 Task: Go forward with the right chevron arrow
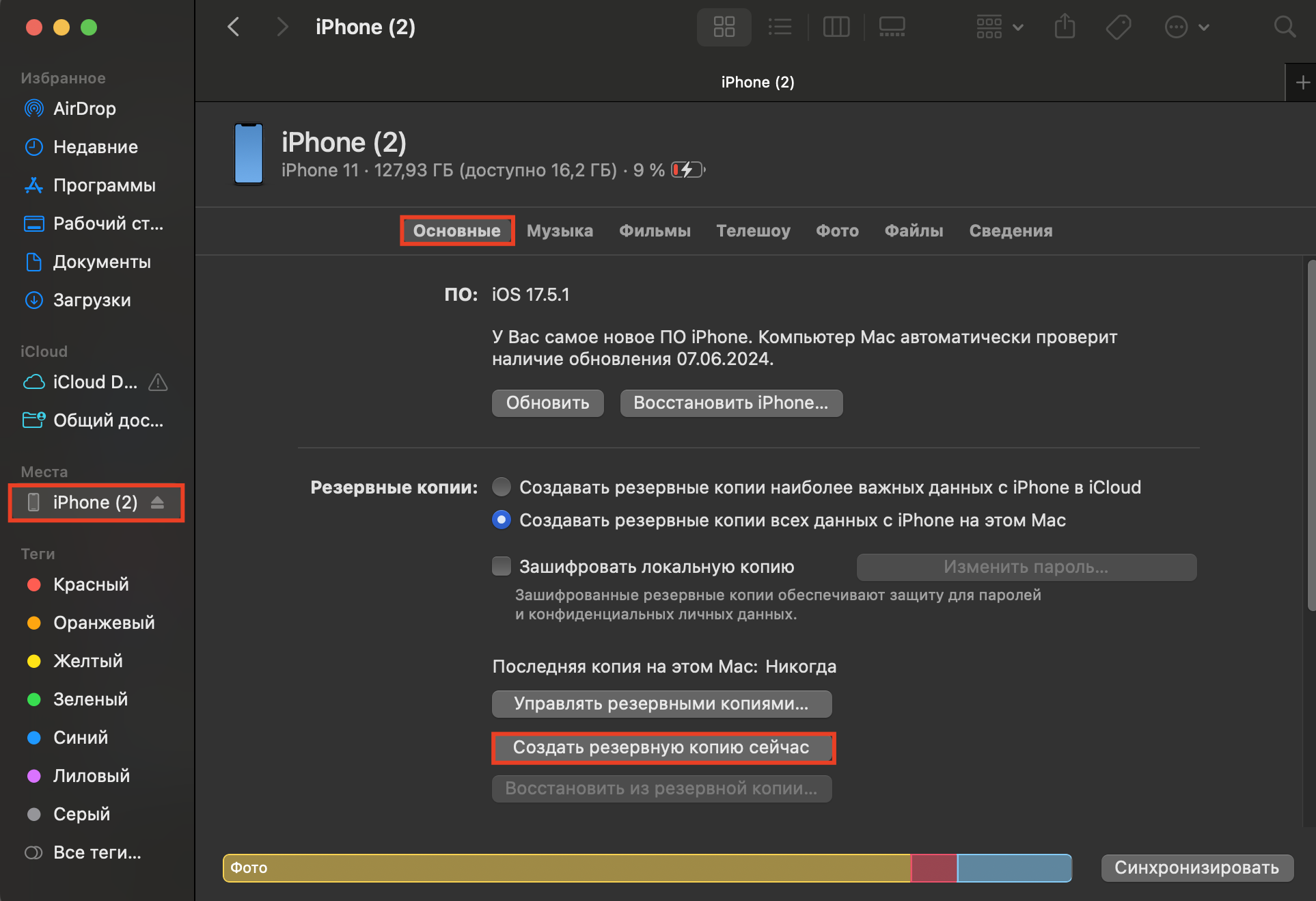tap(282, 27)
